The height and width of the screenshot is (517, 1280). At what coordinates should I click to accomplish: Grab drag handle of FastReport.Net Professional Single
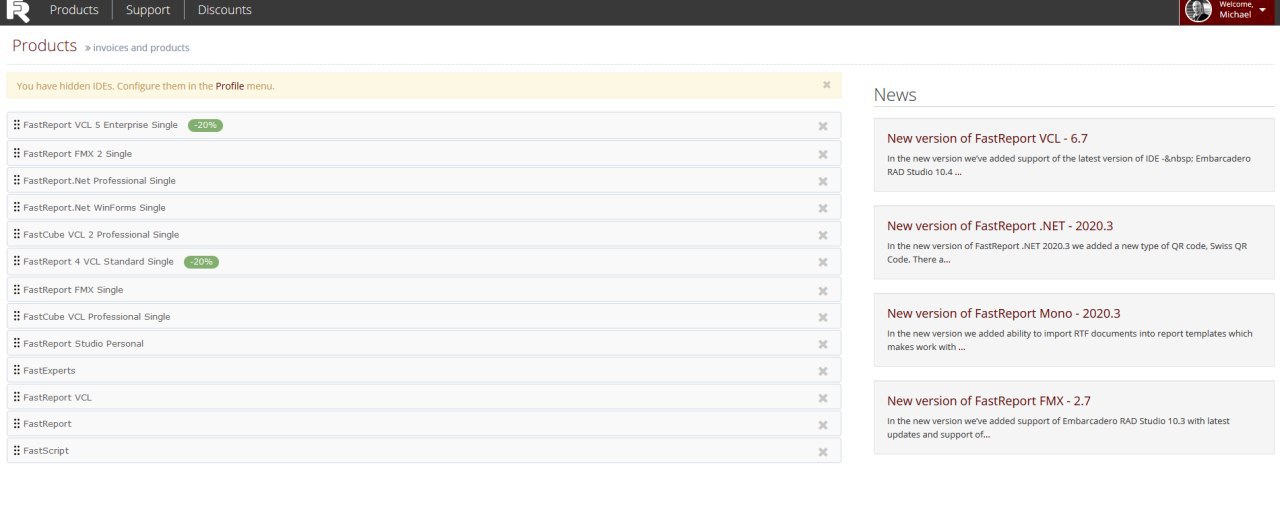17,181
